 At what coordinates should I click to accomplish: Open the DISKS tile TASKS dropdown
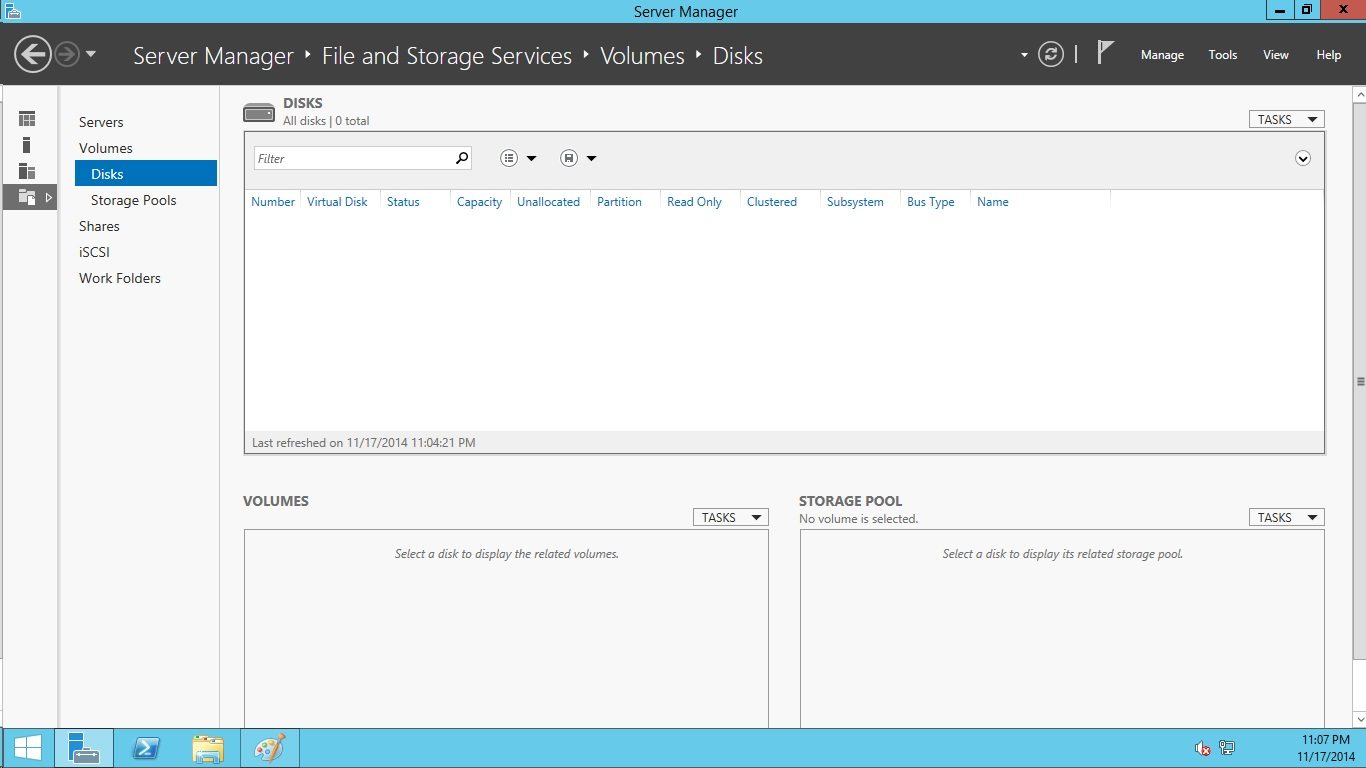pyautogui.click(x=1286, y=119)
